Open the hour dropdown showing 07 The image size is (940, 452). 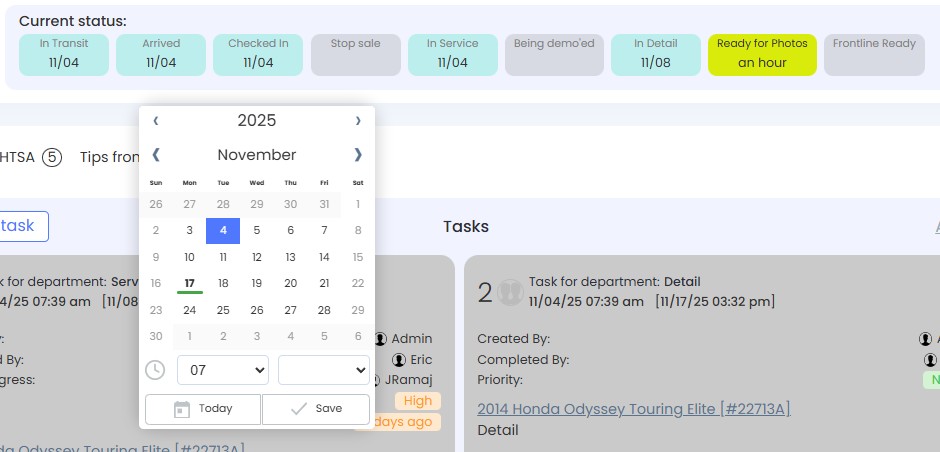pyautogui.click(x=222, y=370)
